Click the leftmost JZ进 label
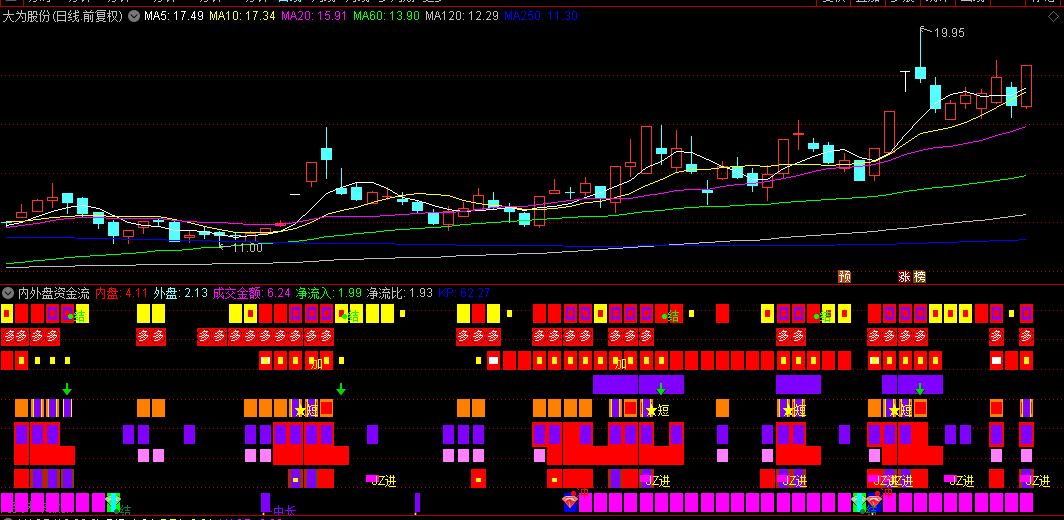This screenshot has width=1064, height=520. (x=383, y=481)
